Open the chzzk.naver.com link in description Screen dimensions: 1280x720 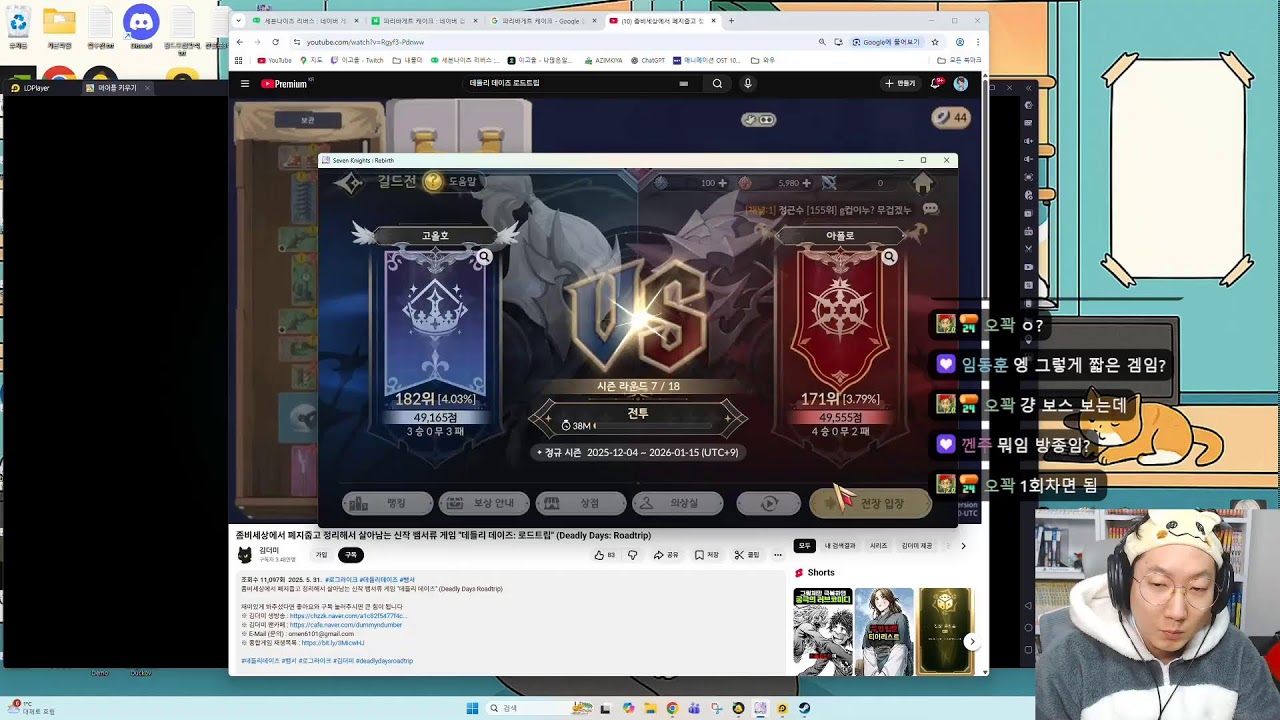click(348, 616)
